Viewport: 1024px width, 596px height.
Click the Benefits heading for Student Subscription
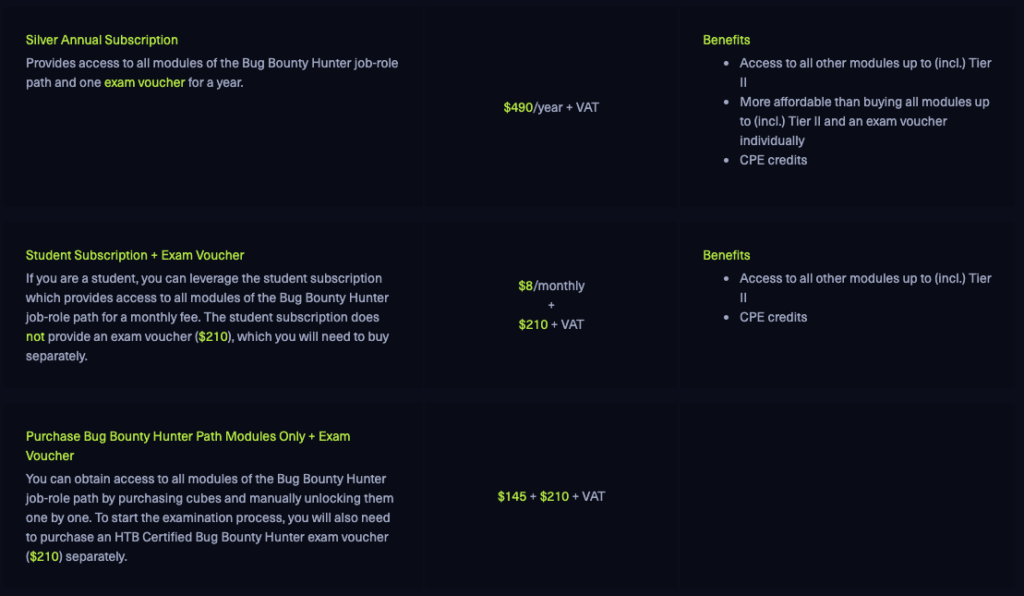coord(726,255)
